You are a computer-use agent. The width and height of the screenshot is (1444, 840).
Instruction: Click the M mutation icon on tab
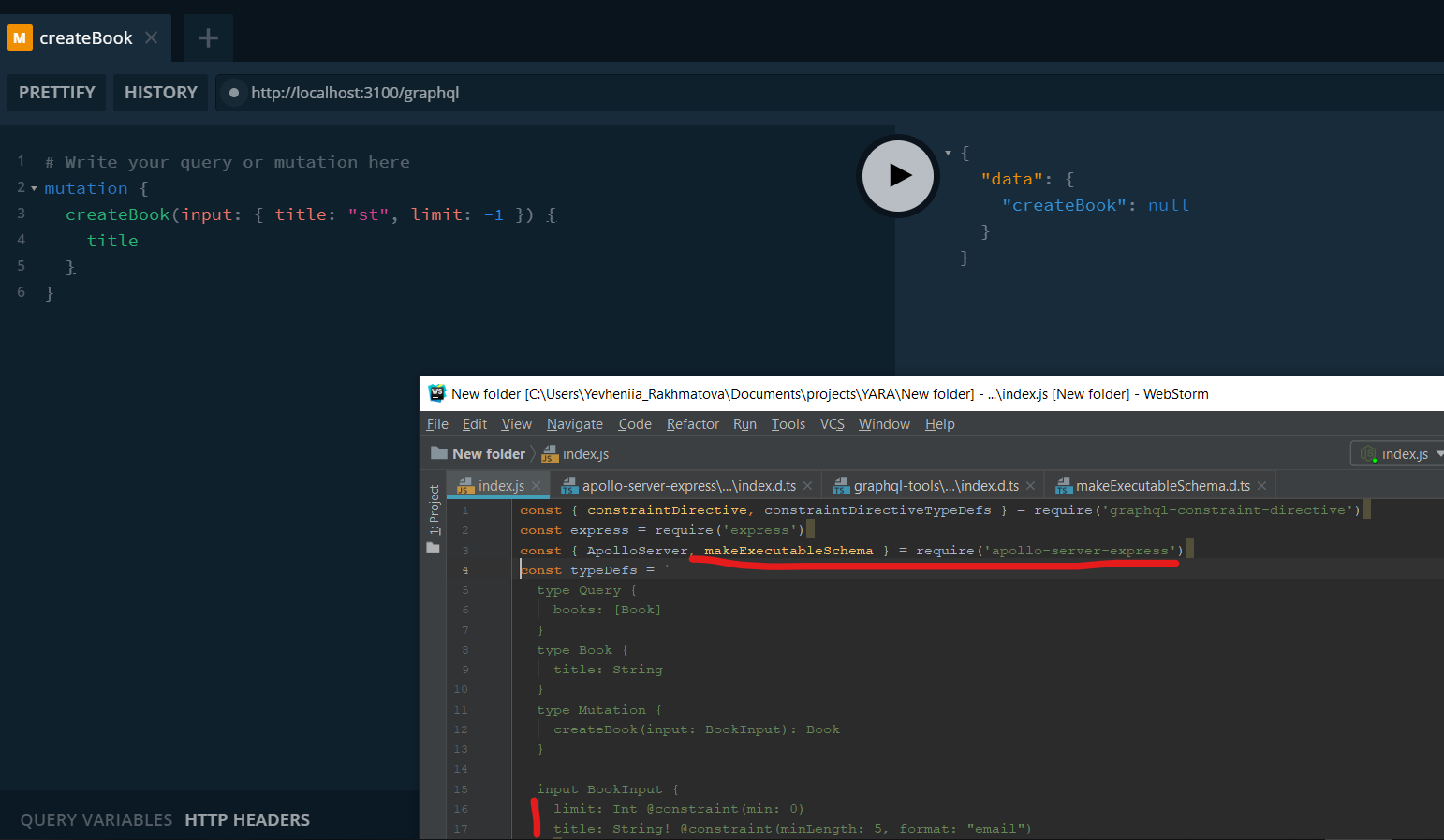tap(20, 37)
